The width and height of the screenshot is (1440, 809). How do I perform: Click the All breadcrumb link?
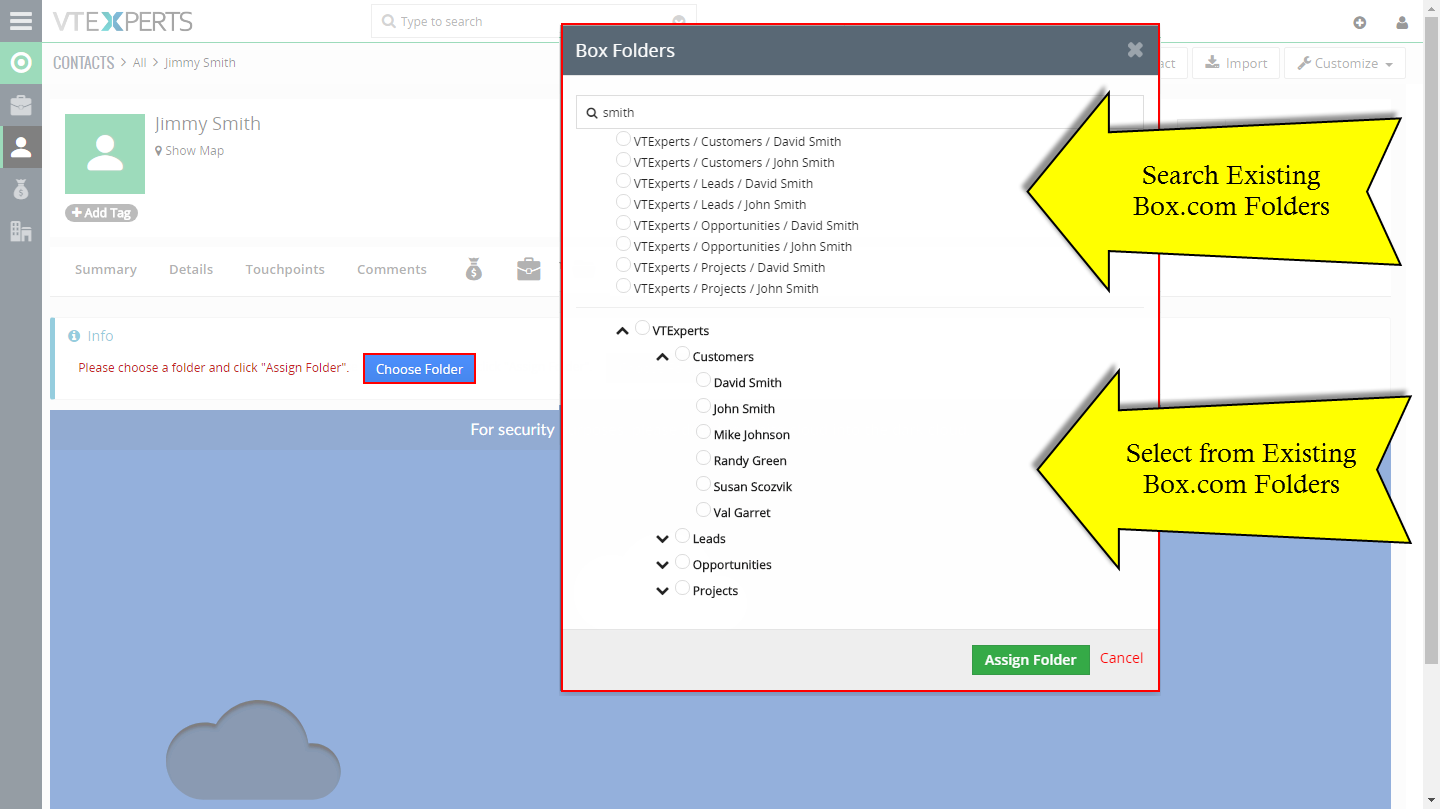pos(140,63)
